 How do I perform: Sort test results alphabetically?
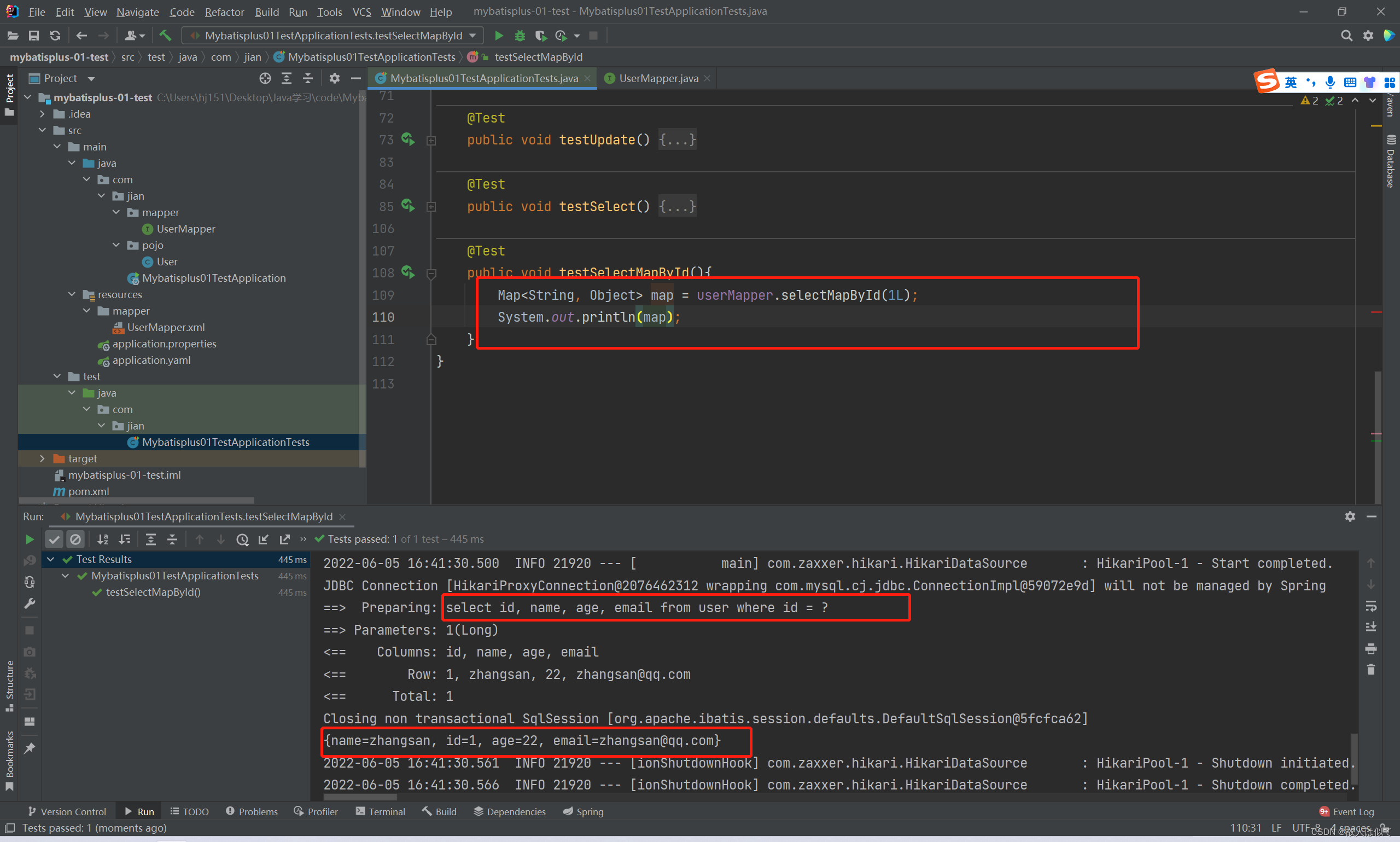[103, 539]
